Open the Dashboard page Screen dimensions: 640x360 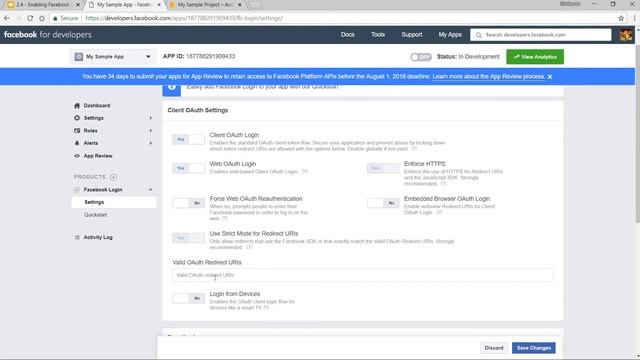pyautogui.click(x=97, y=106)
